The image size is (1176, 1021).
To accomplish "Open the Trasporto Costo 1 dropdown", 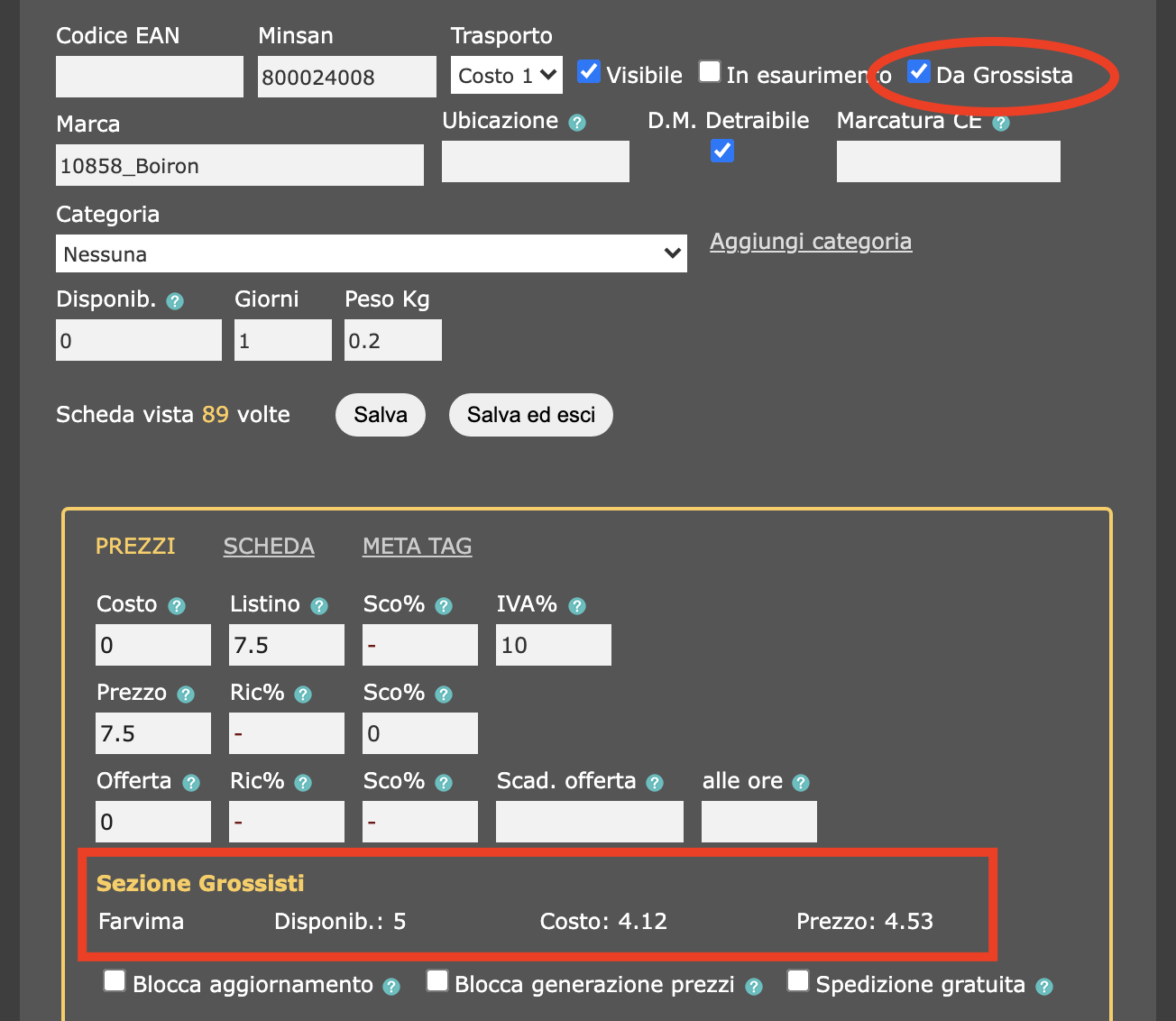I will tap(506, 76).
